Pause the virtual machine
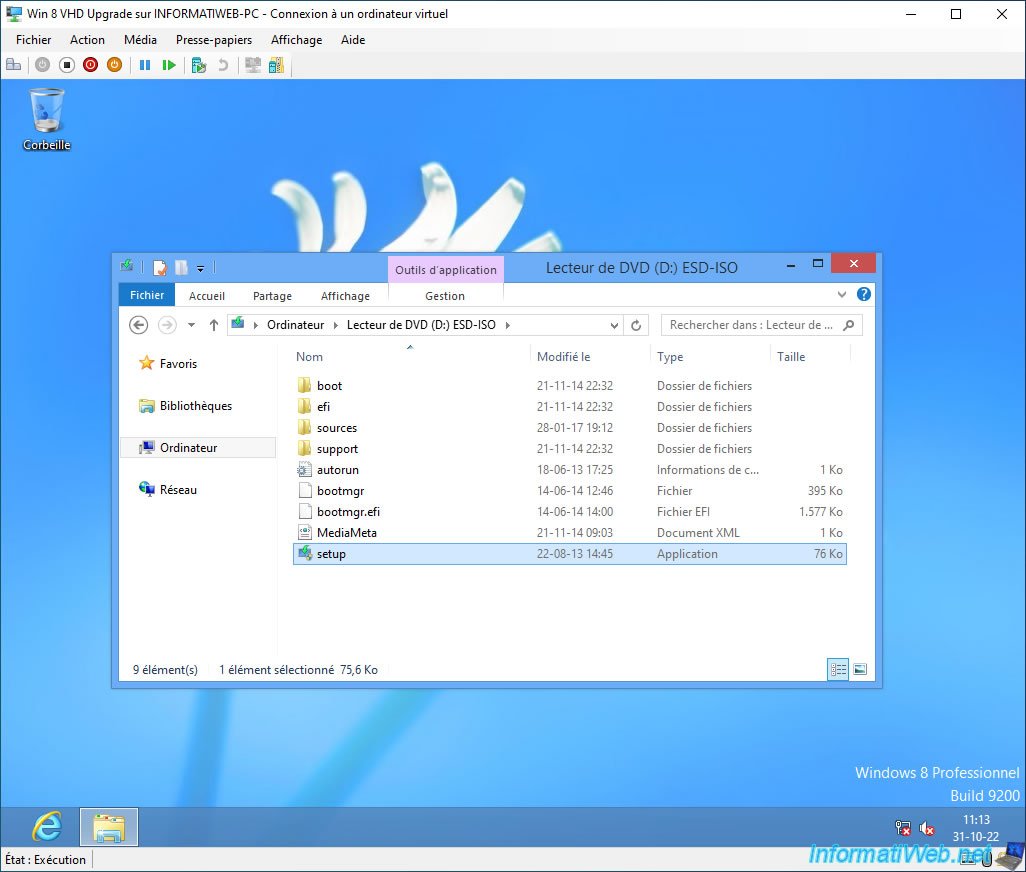 (x=144, y=65)
